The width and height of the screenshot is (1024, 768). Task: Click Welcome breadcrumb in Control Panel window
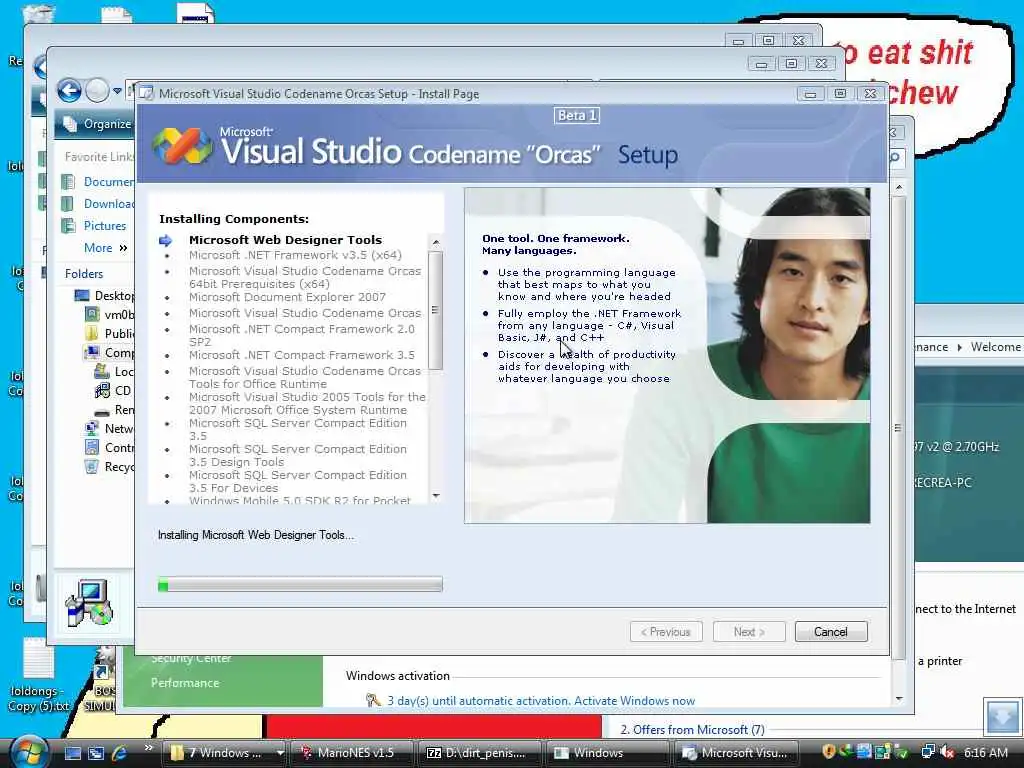click(x=995, y=347)
